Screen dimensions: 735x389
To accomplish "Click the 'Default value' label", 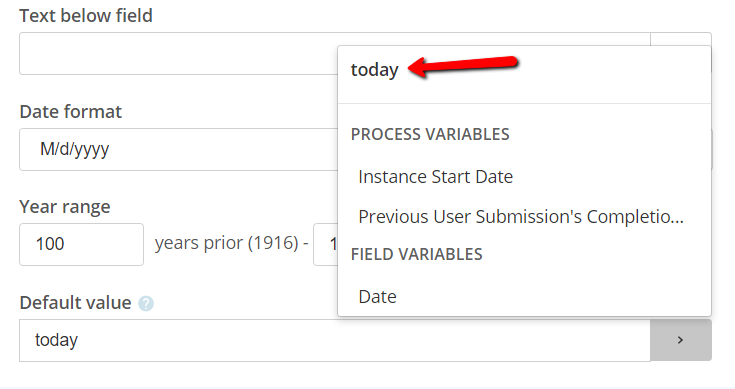I will click(75, 303).
